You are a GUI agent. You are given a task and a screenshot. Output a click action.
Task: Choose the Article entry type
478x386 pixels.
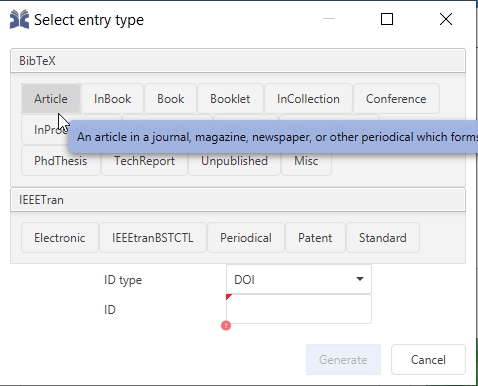(51, 99)
